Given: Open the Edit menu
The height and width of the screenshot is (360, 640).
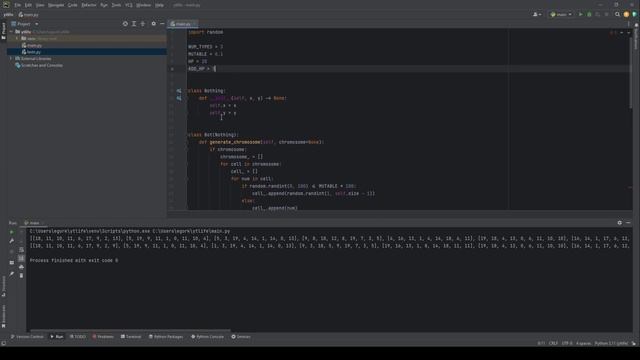Looking at the screenshot, I should (x=28, y=5).
